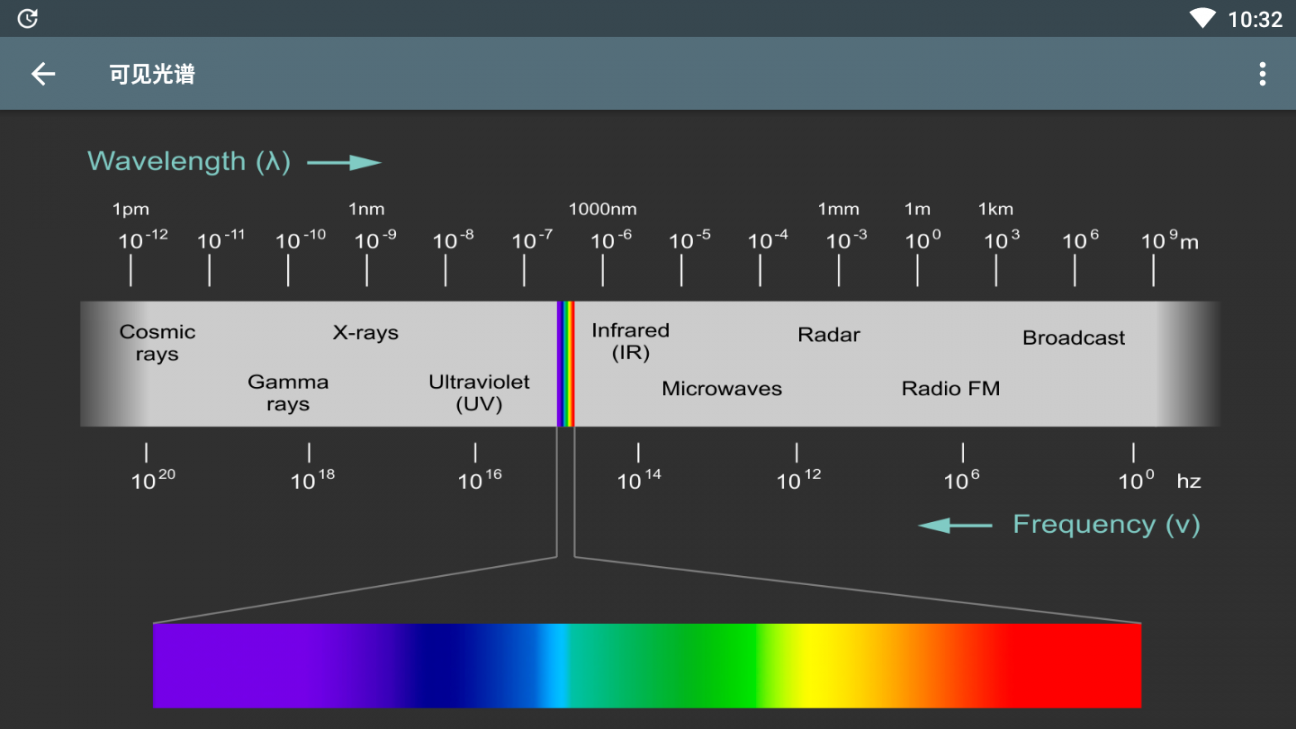Tap the Microwaves label

click(x=721, y=389)
